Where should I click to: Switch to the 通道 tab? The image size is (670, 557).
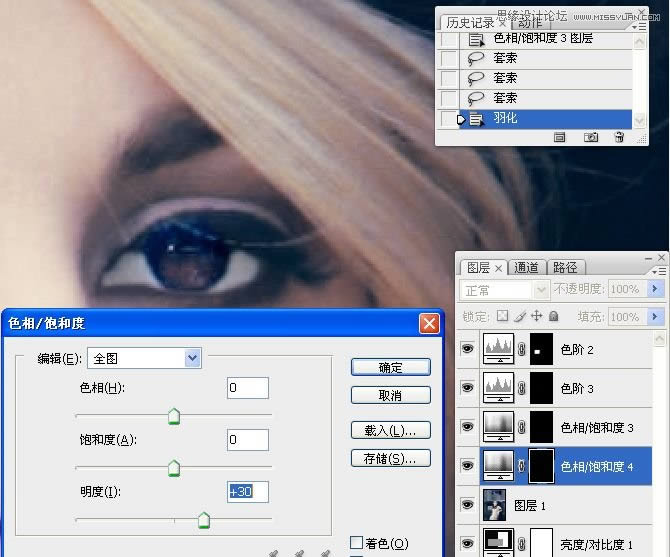tap(526, 267)
